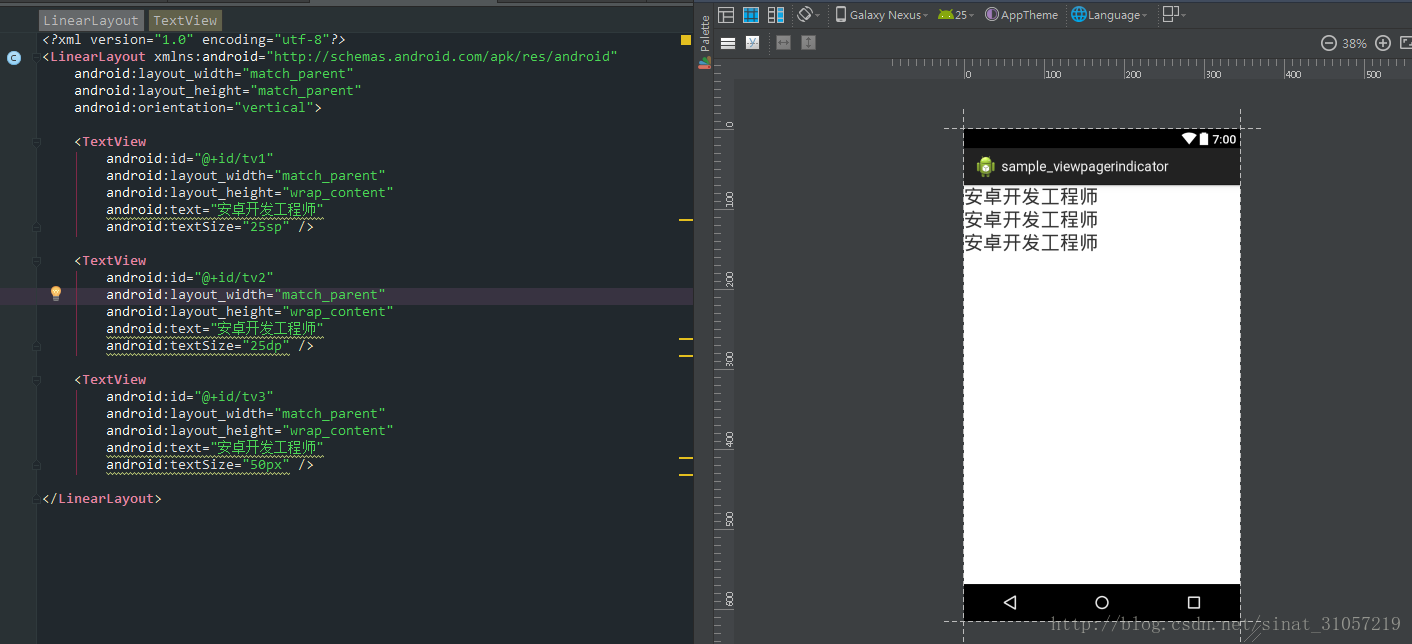
Task: Click the android:orientation="vertical" line
Action: click(x=198, y=108)
